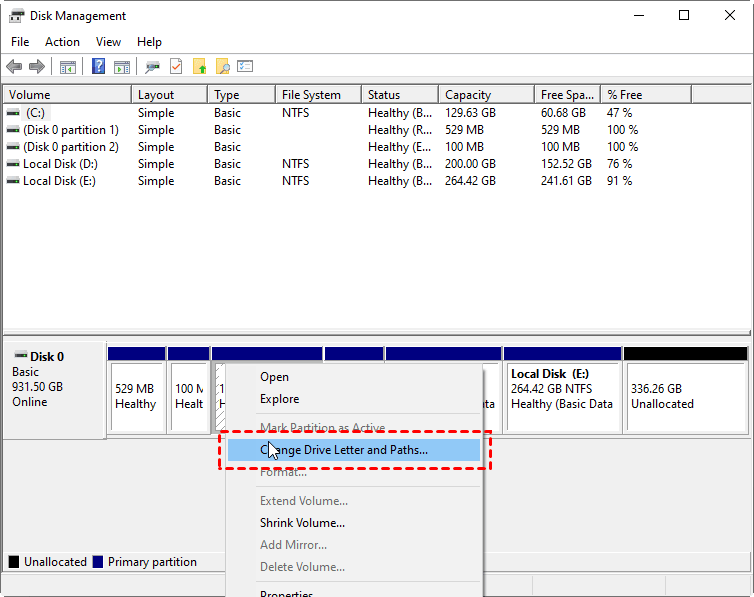
Task: Choose Shrink Volume from the context menu
Action: coord(302,523)
